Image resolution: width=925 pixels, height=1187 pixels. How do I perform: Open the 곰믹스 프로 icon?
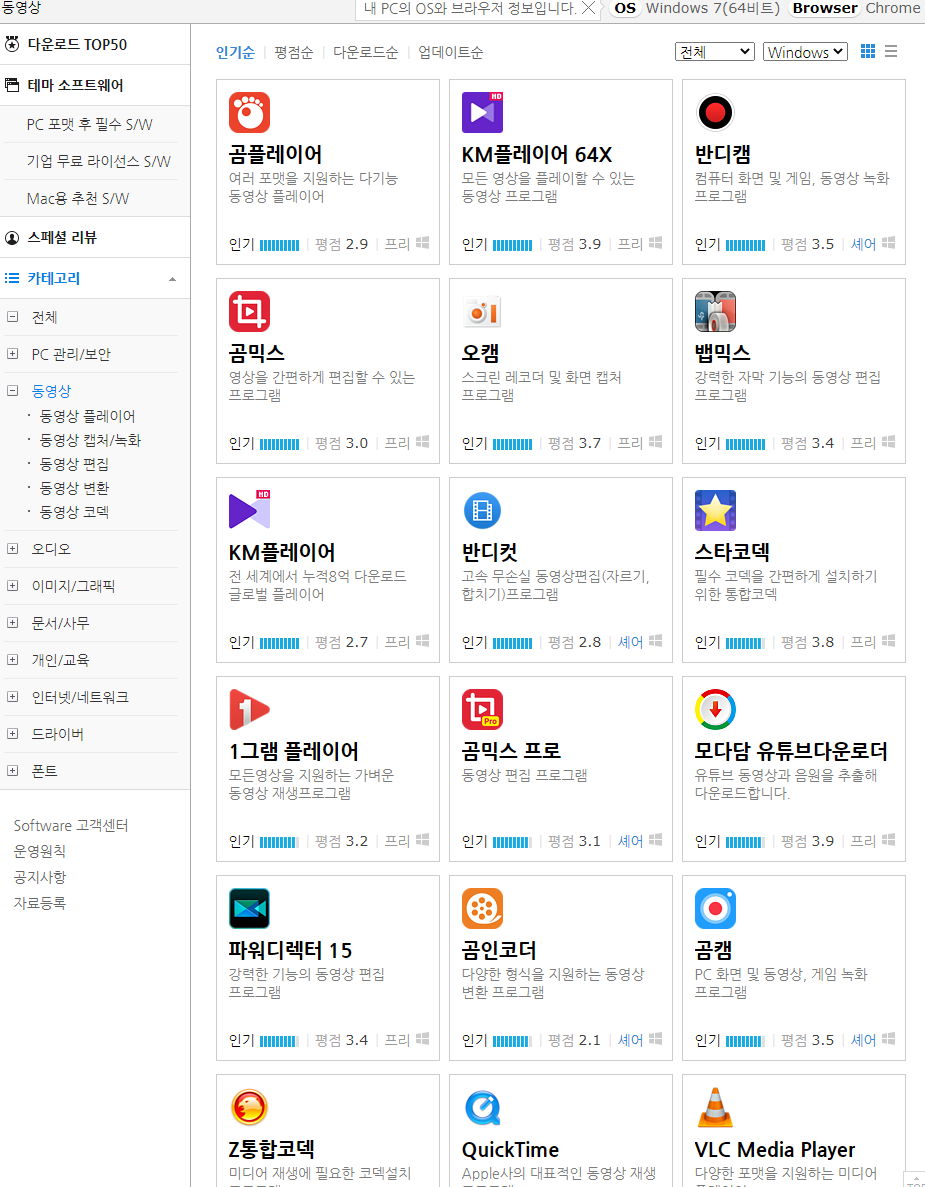point(482,709)
